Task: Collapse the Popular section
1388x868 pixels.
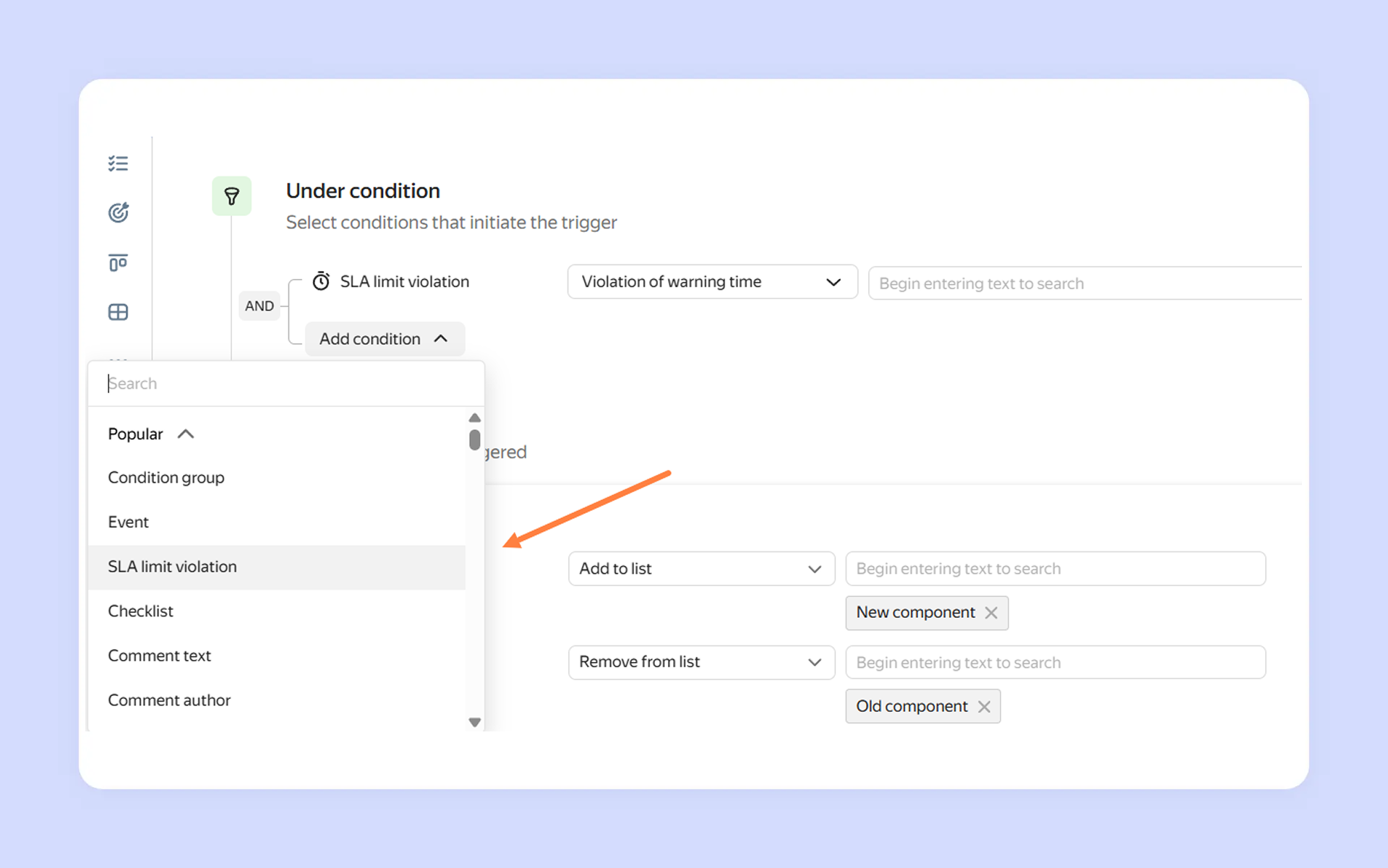Action: [x=186, y=434]
